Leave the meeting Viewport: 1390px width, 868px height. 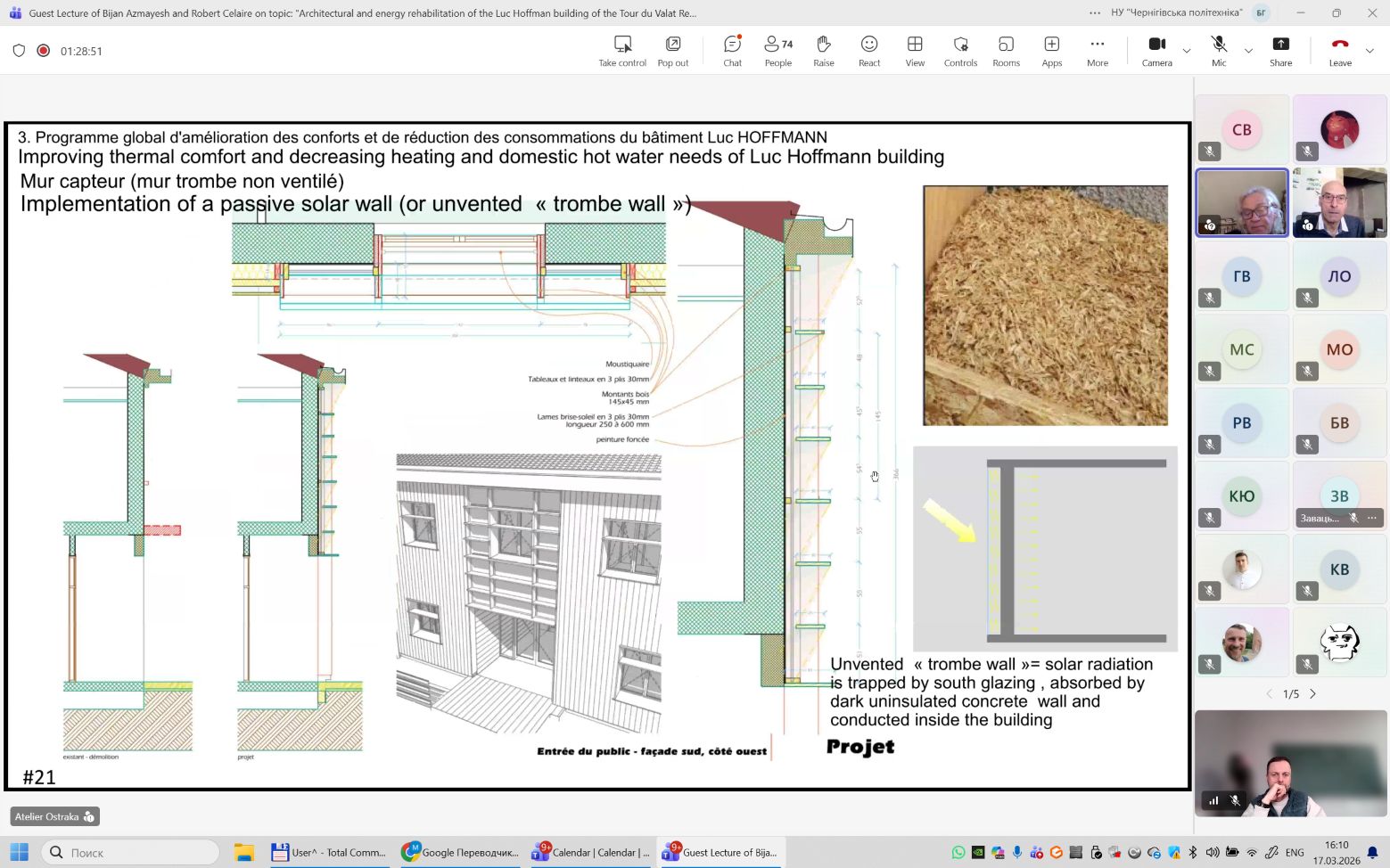point(1340,51)
